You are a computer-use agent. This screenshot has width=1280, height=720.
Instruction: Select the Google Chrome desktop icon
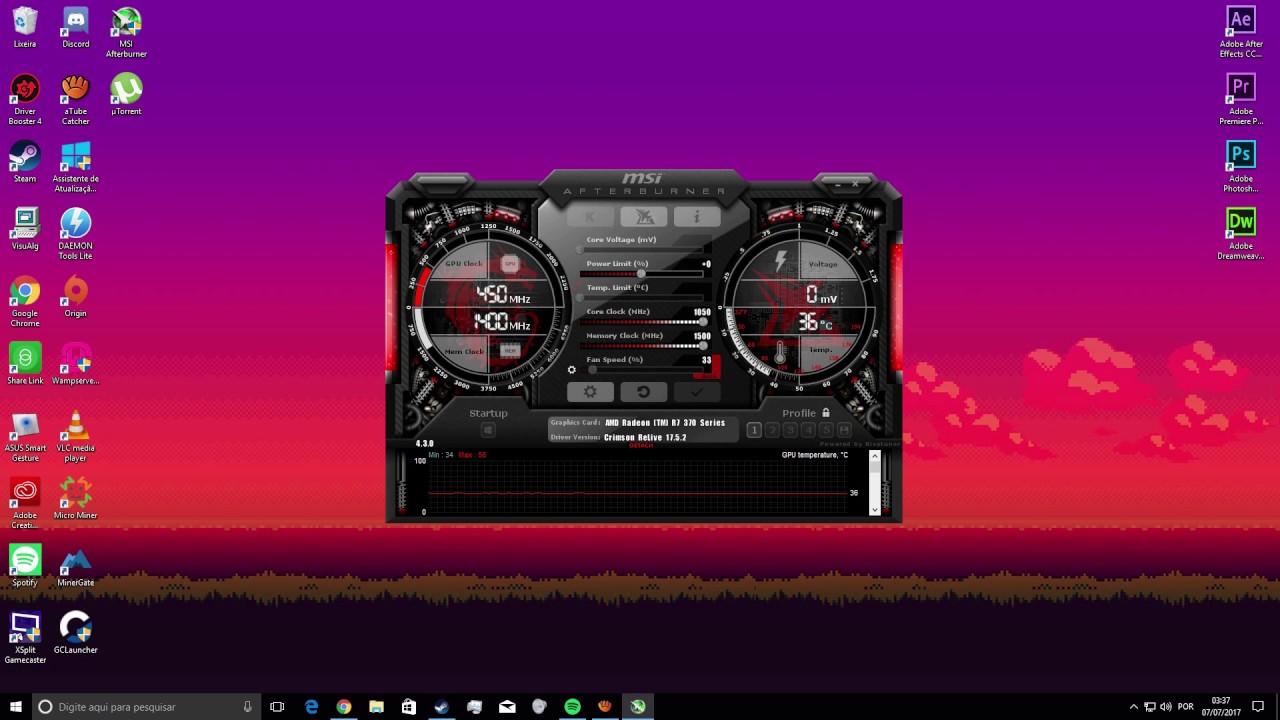click(25, 302)
